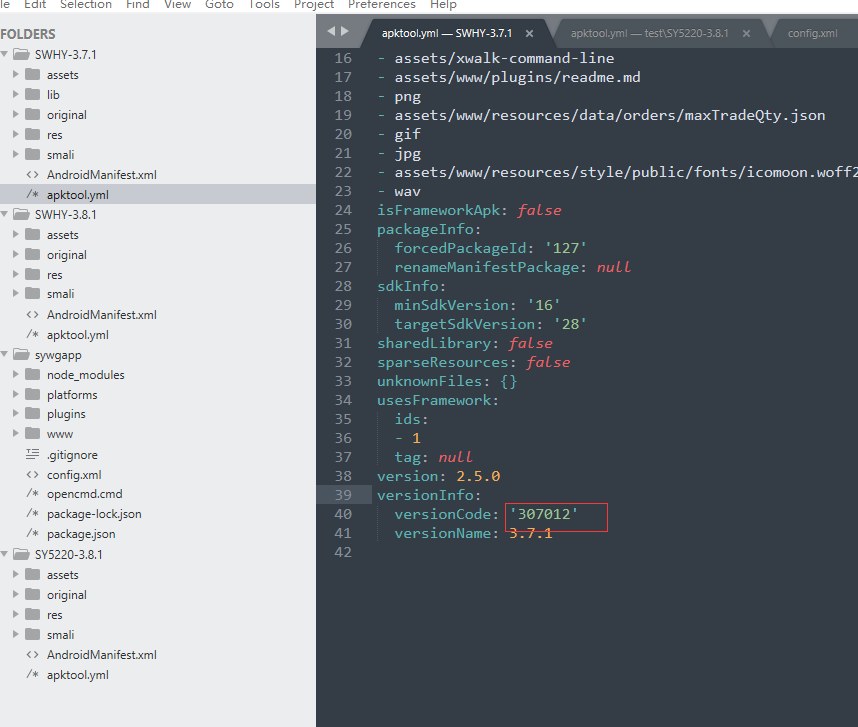The height and width of the screenshot is (727, 858).
Task: Open the Tools menu
Action: [x=264, y=4]
